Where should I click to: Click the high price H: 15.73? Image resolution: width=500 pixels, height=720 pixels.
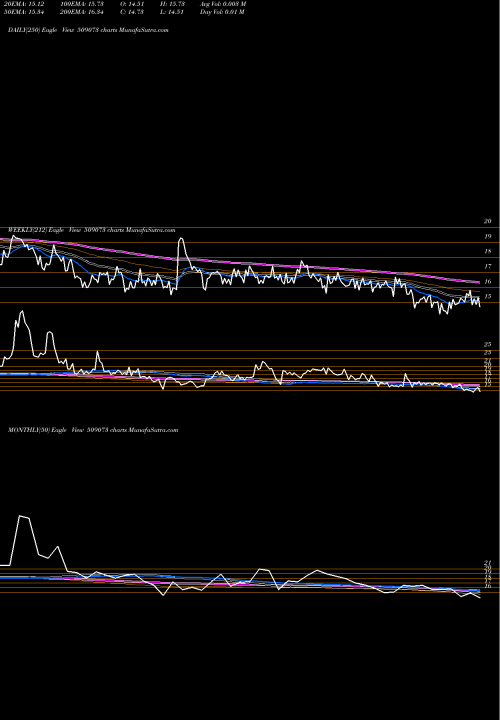(x=172, y=4)
